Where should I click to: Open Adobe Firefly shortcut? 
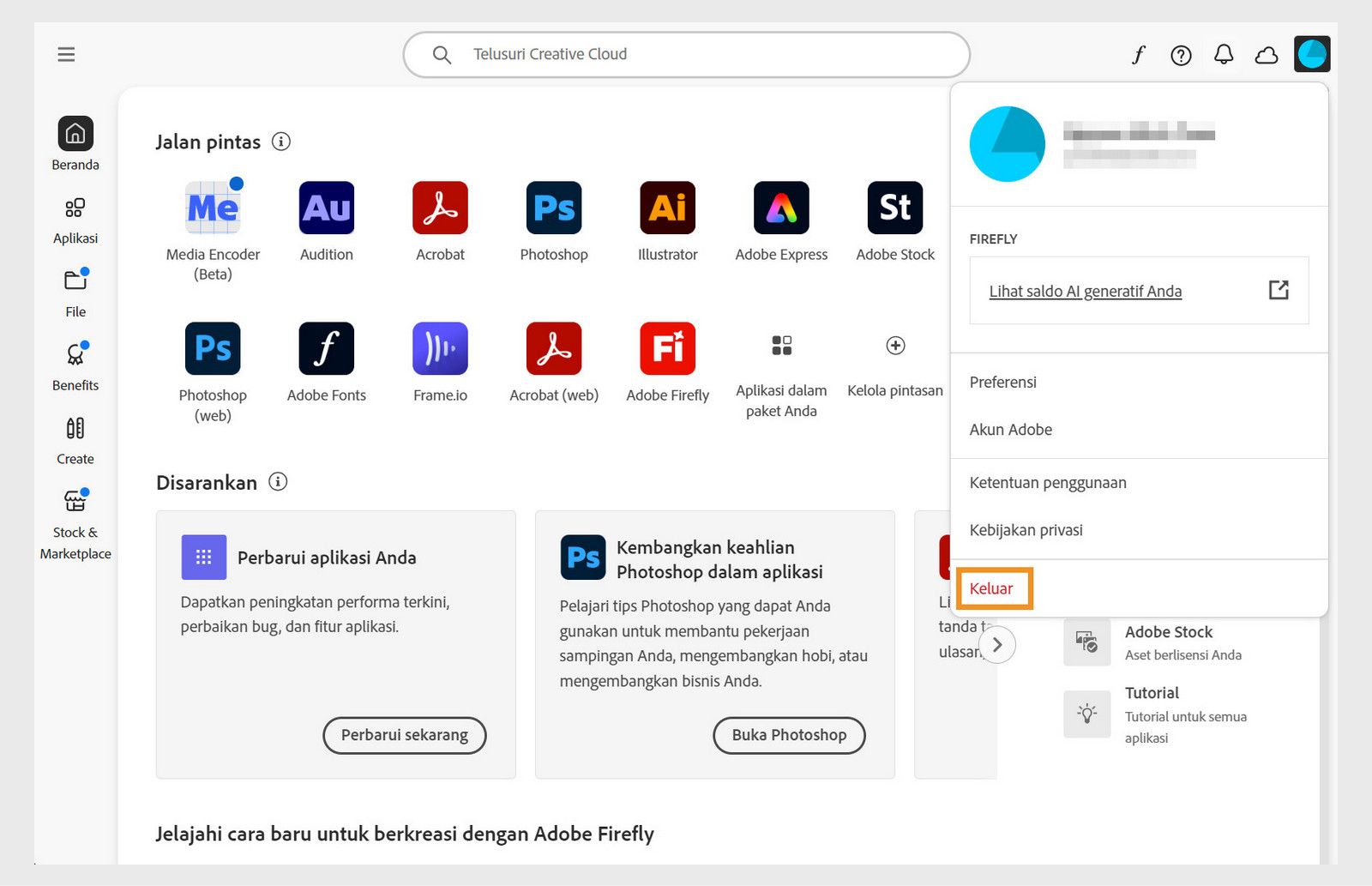(x=667, y=348)
